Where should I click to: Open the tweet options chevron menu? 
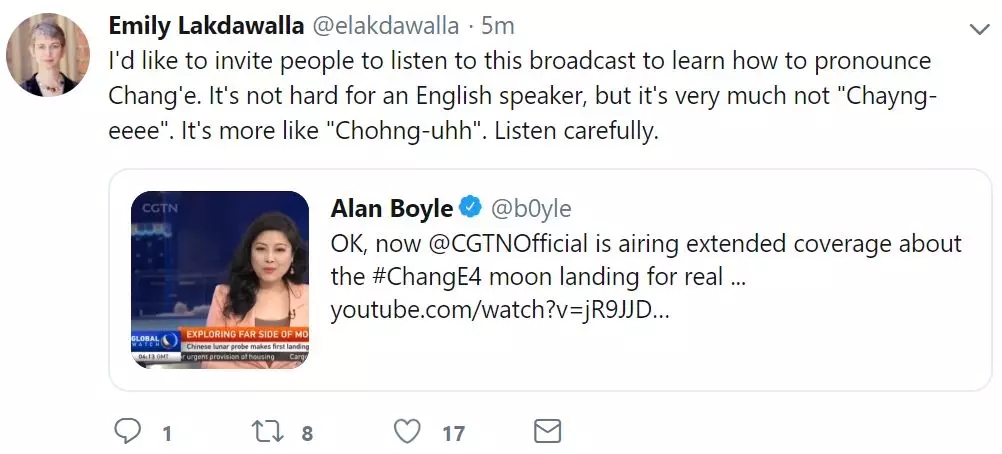point(979,26)
